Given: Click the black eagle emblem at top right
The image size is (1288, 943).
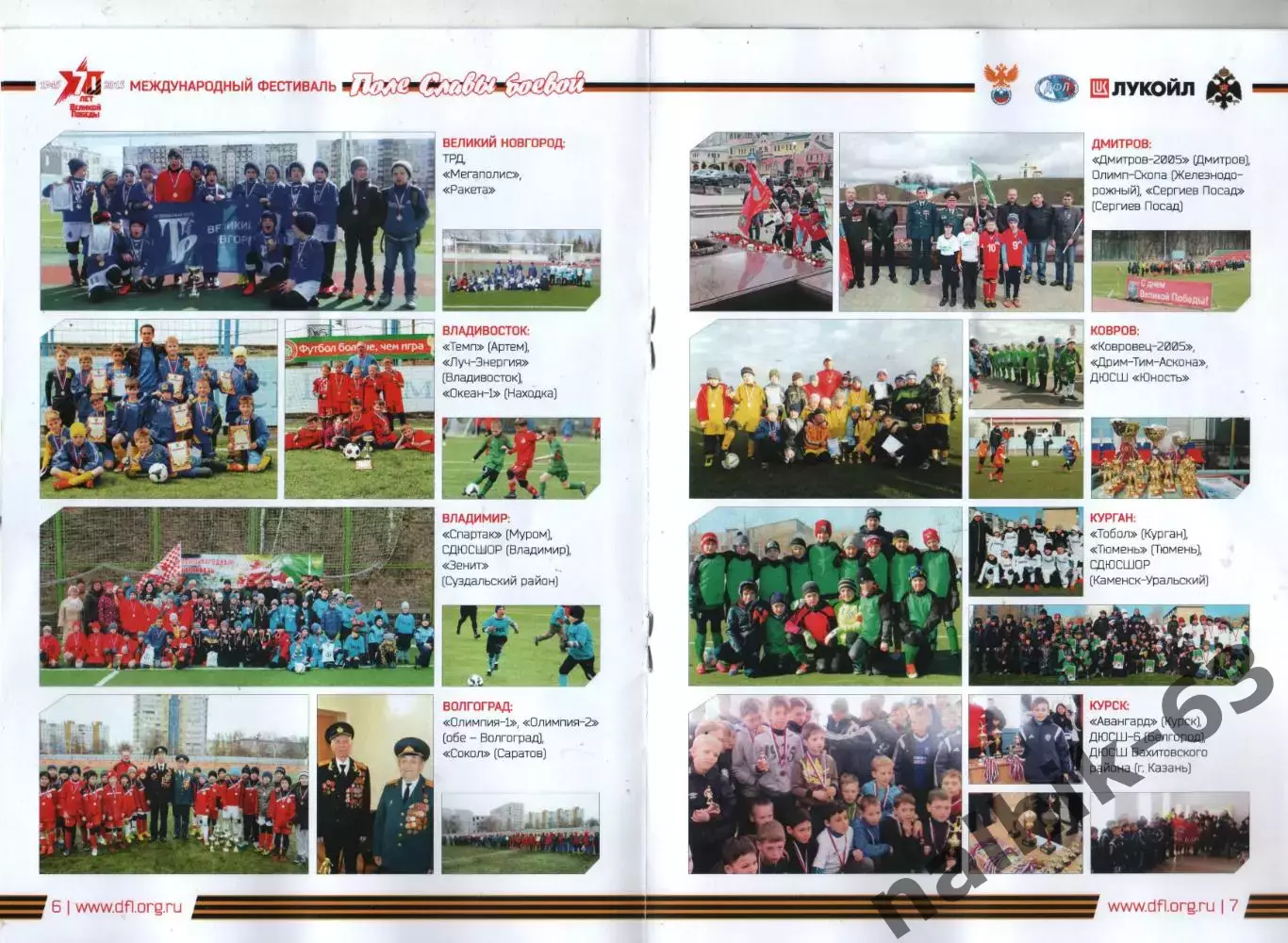Looking at the screenshot, I should click(x=1224, y=89).
